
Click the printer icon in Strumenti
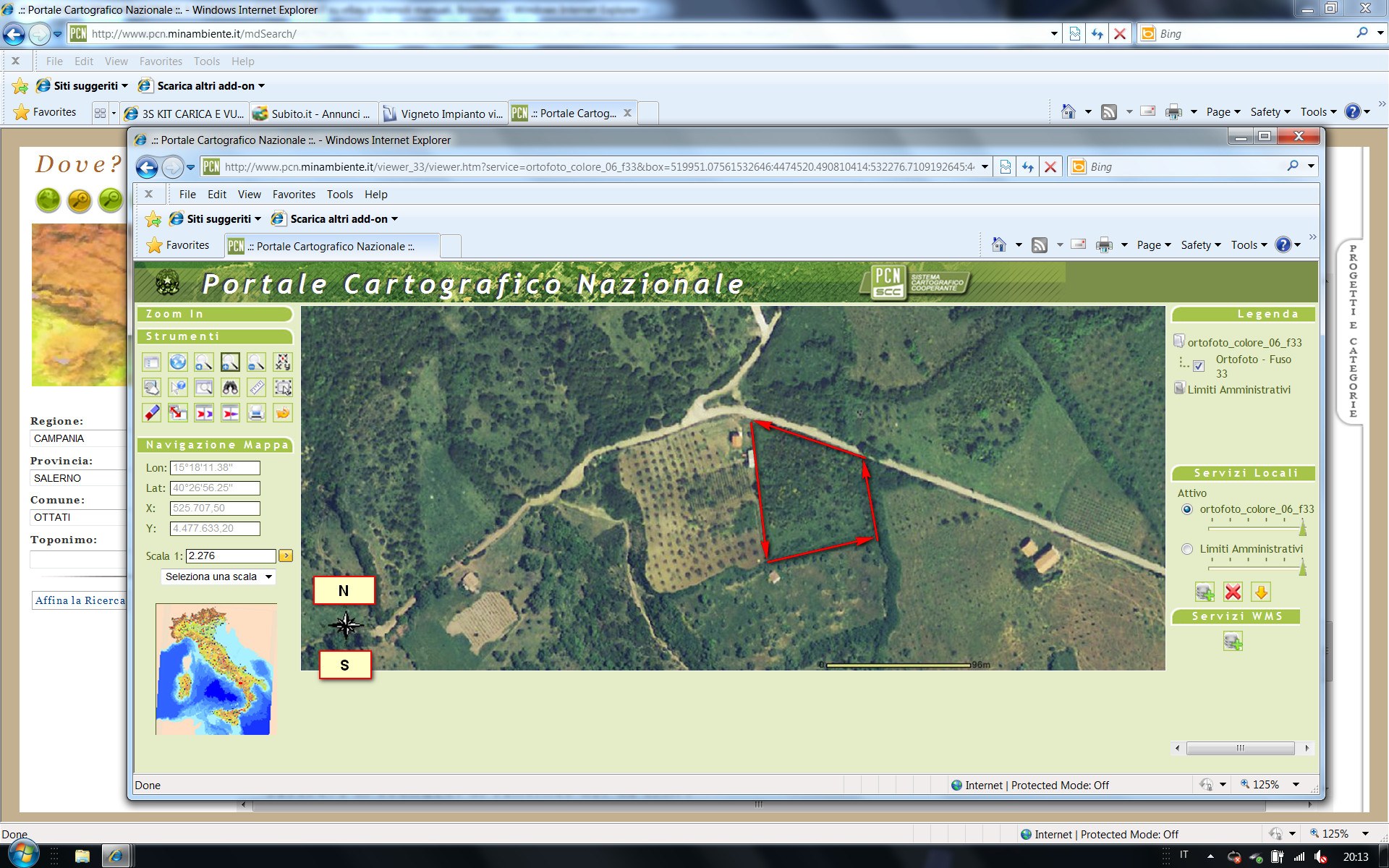pyautogui.click(x=256, y=413)
